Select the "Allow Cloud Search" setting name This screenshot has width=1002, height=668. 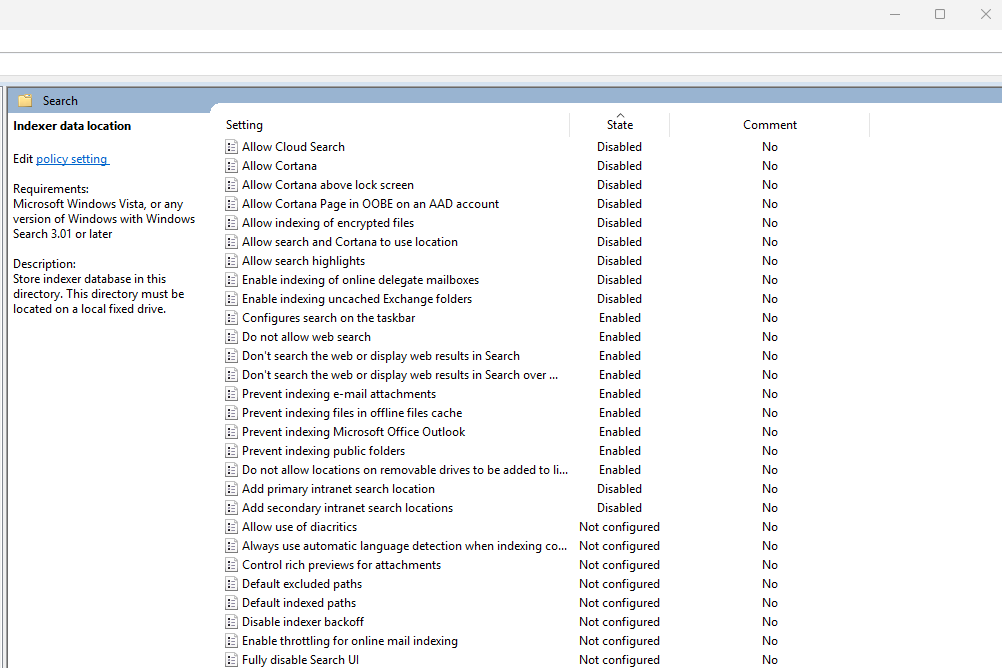pyautogui.click(x=293, y=147)
